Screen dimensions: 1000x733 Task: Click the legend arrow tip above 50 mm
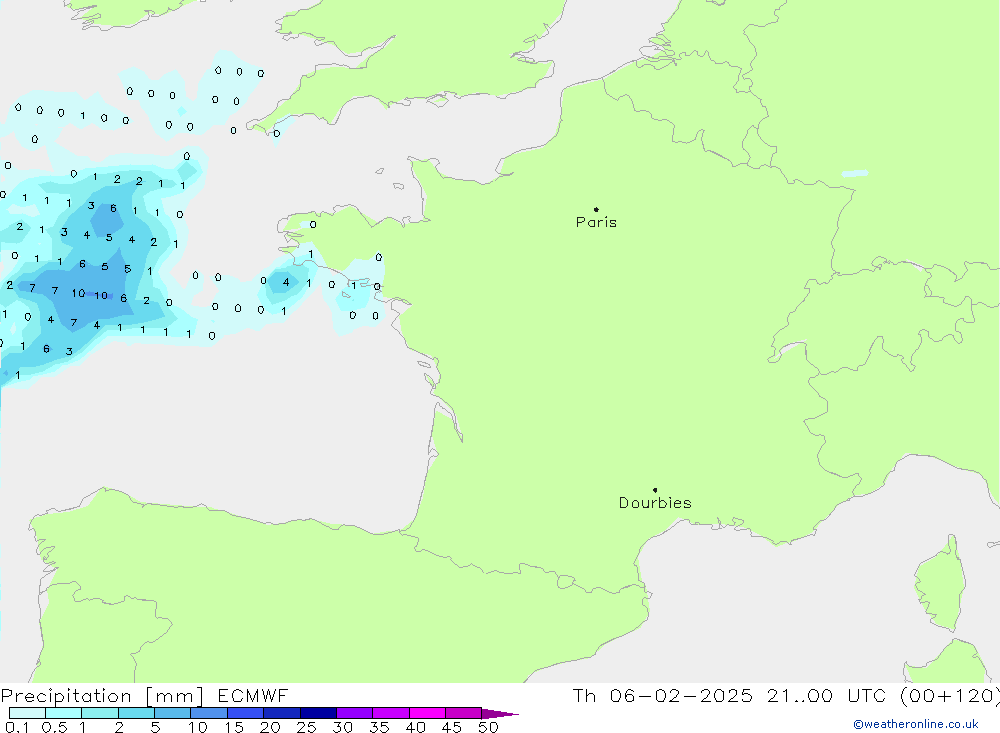(x=500, y=714)
